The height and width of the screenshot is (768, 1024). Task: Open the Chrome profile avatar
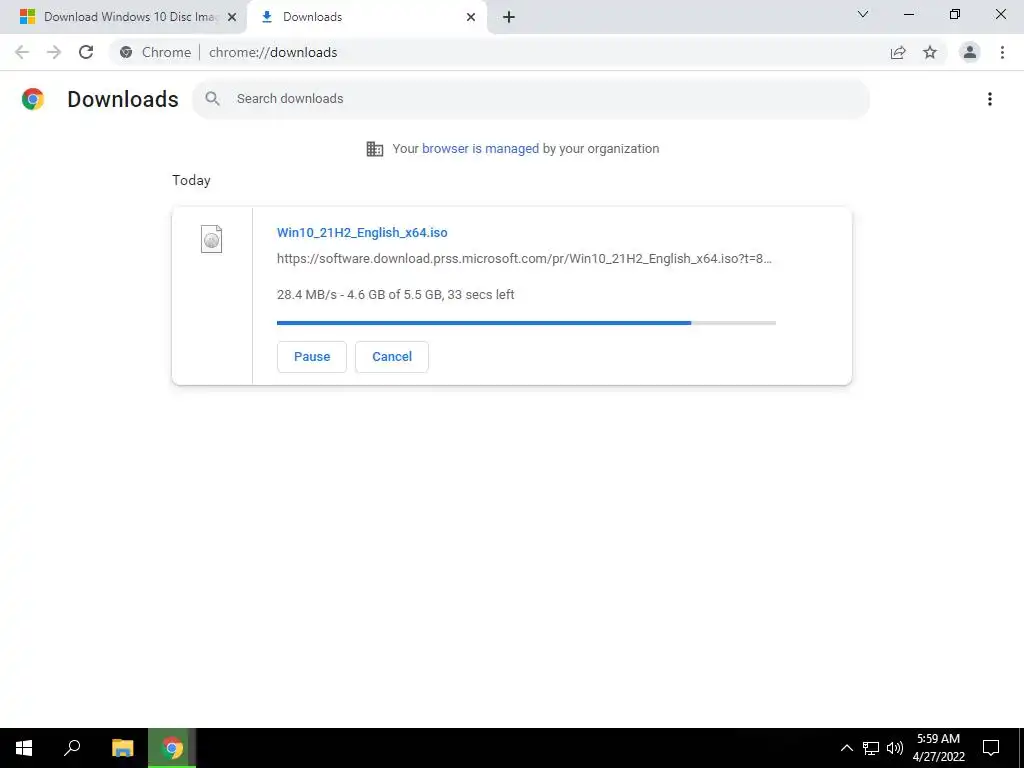click(970, 52)
